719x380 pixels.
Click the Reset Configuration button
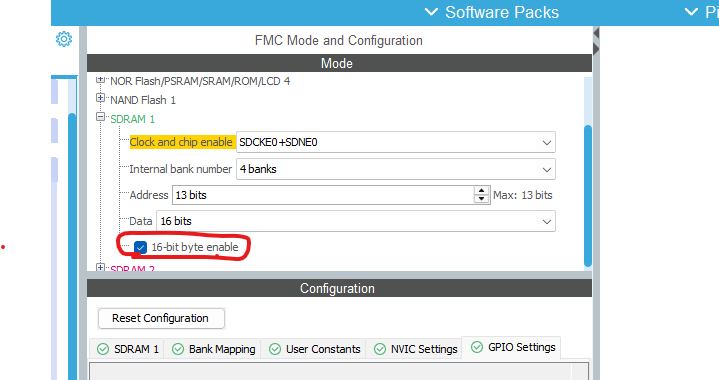click(x=161, y=318)
